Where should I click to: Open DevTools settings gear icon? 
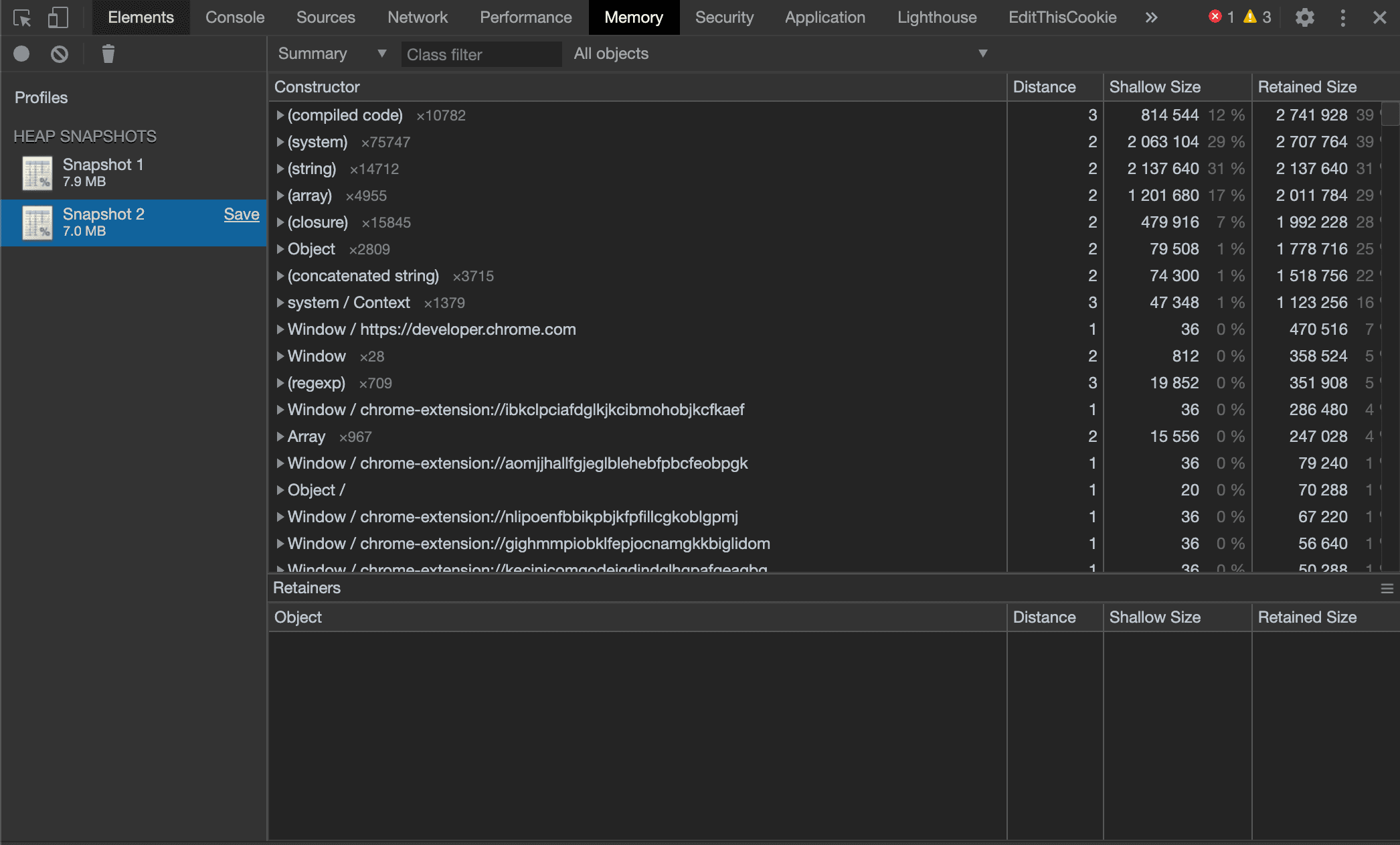pyautogui.click(x=1304, y=17)
